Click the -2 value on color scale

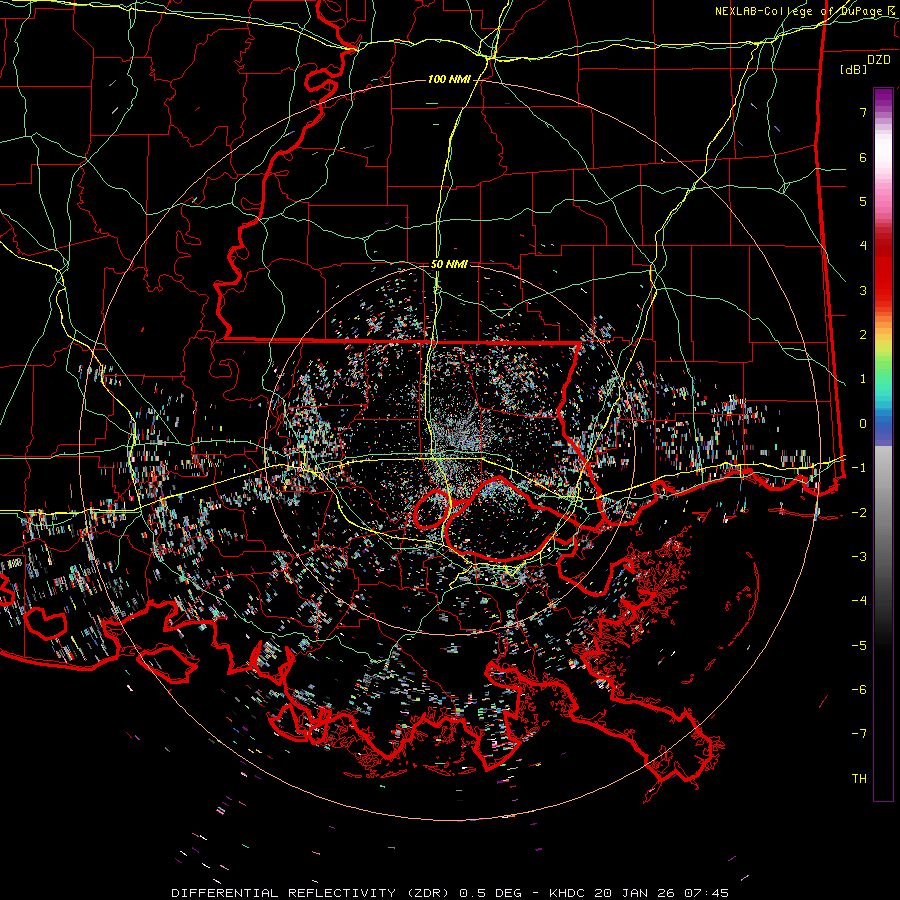tap(859, 513)
